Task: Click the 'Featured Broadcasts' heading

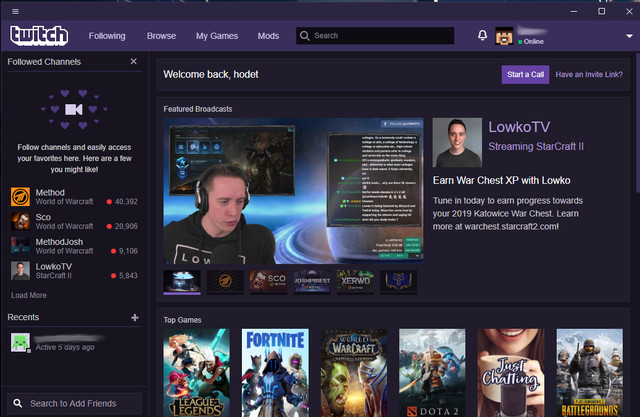Action: [198, 109]
